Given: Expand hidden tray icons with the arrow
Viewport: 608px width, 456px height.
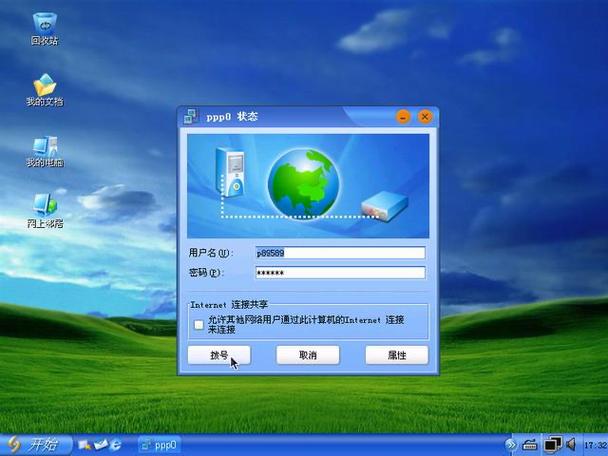Looking at the screenshot, I should (511, 444).
